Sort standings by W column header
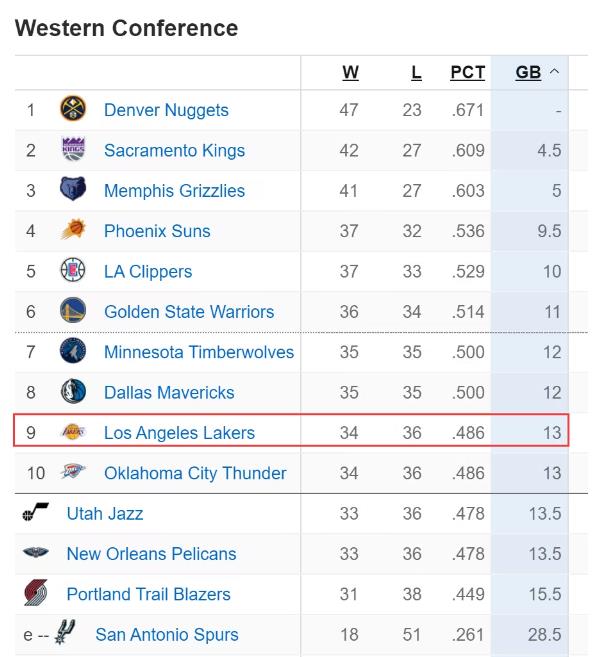 tap(350, 72)
